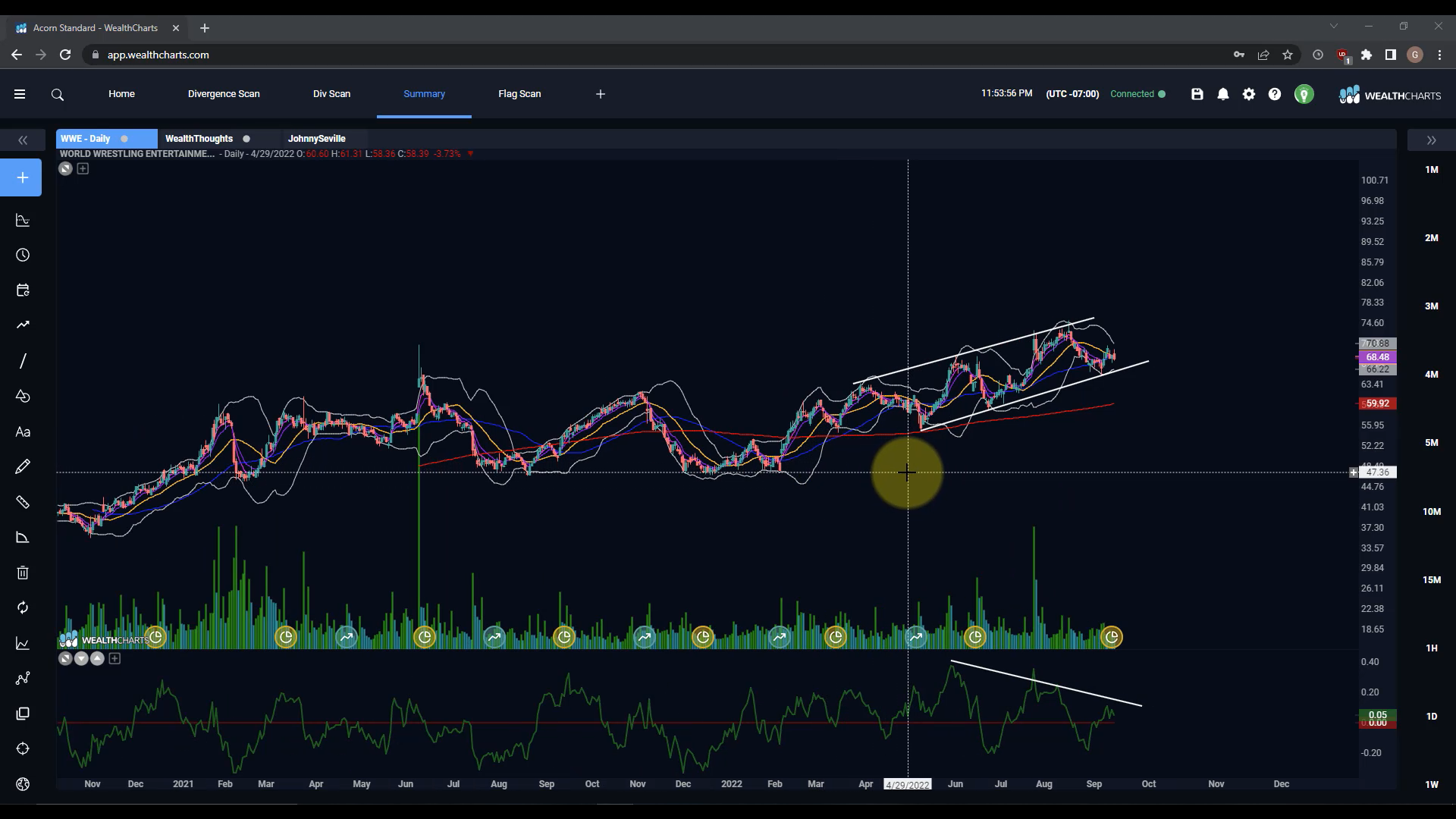The width and height of the screenshot is (1456, 819).
Task: Click the plus box on oscillator panel
Action: pyautogui.click(x=115, y=658)
